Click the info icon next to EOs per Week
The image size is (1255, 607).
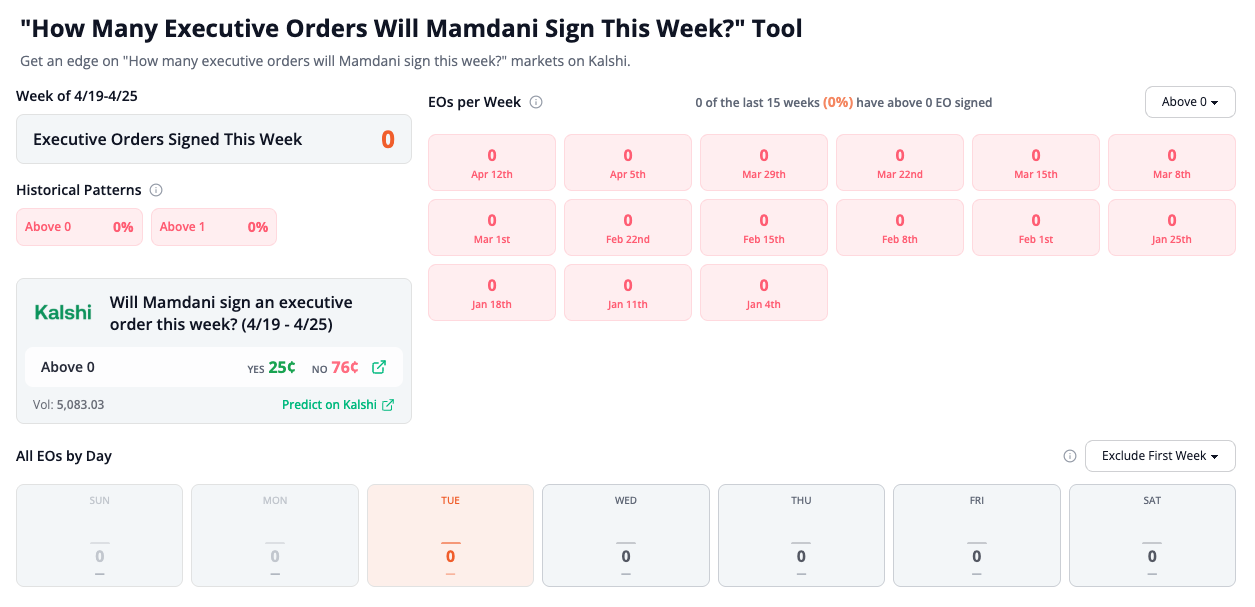tap(536, 101)
